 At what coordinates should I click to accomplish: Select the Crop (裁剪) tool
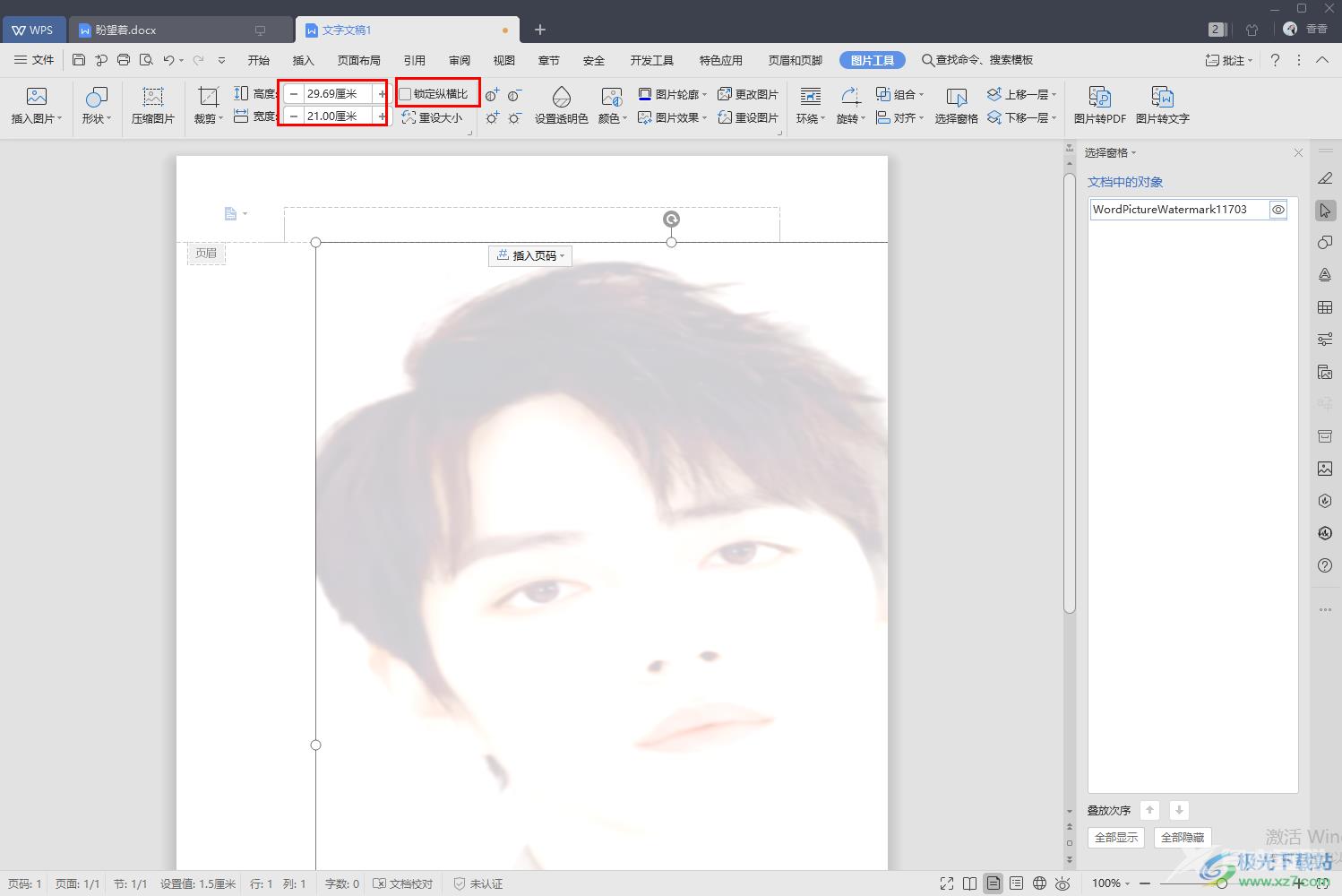tap(208, 97)
